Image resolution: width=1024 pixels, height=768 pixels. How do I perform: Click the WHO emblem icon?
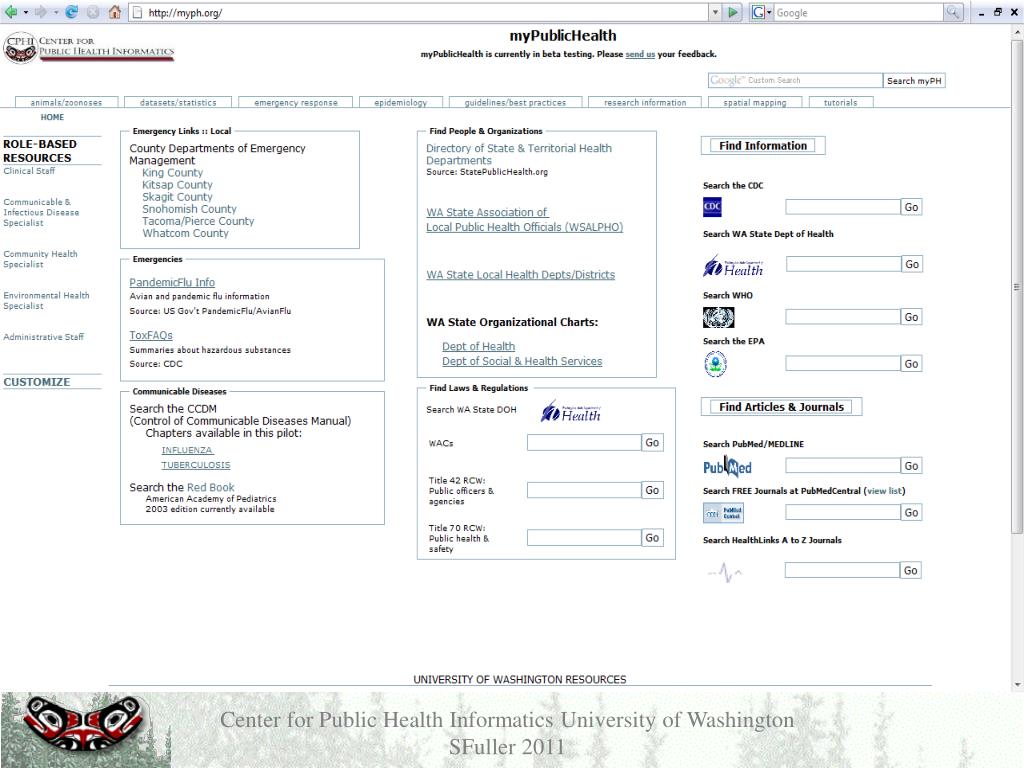[718, 317]
